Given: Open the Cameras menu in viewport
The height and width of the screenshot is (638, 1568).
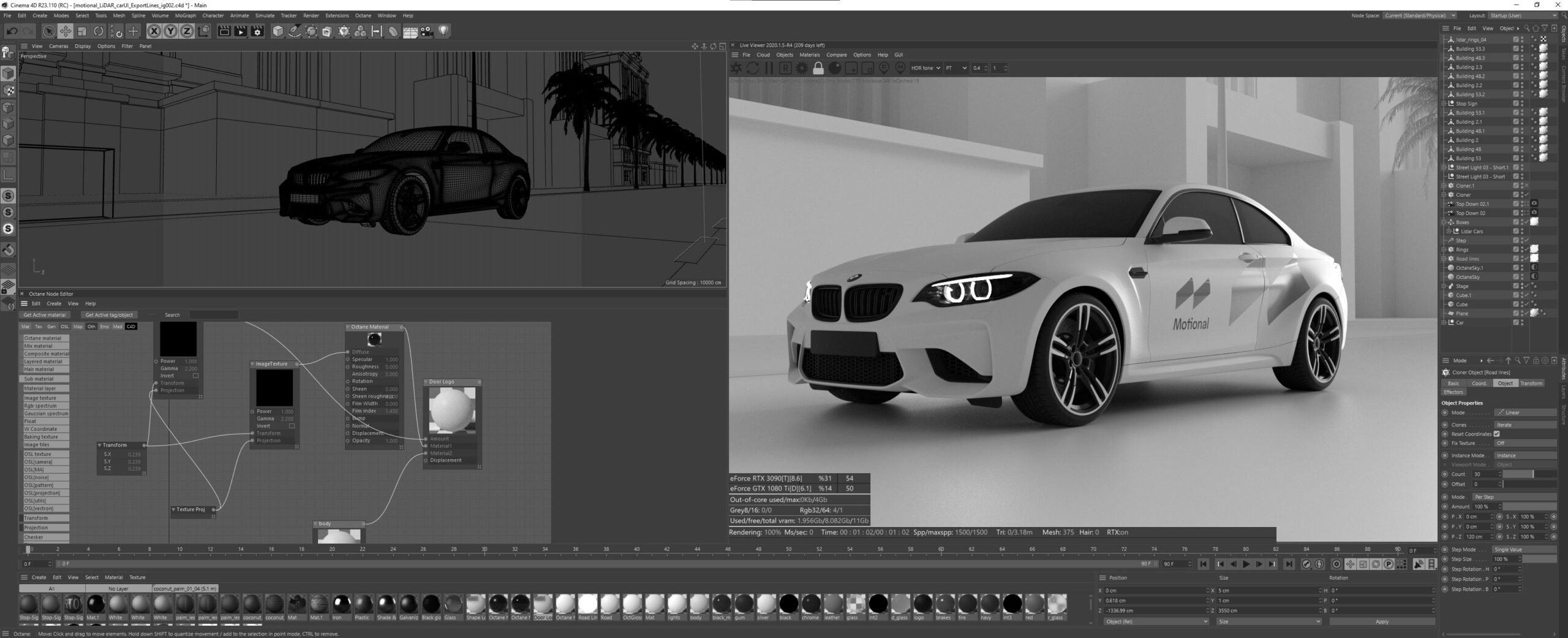Looking at the screenshot, I should (x=59, y=46).
